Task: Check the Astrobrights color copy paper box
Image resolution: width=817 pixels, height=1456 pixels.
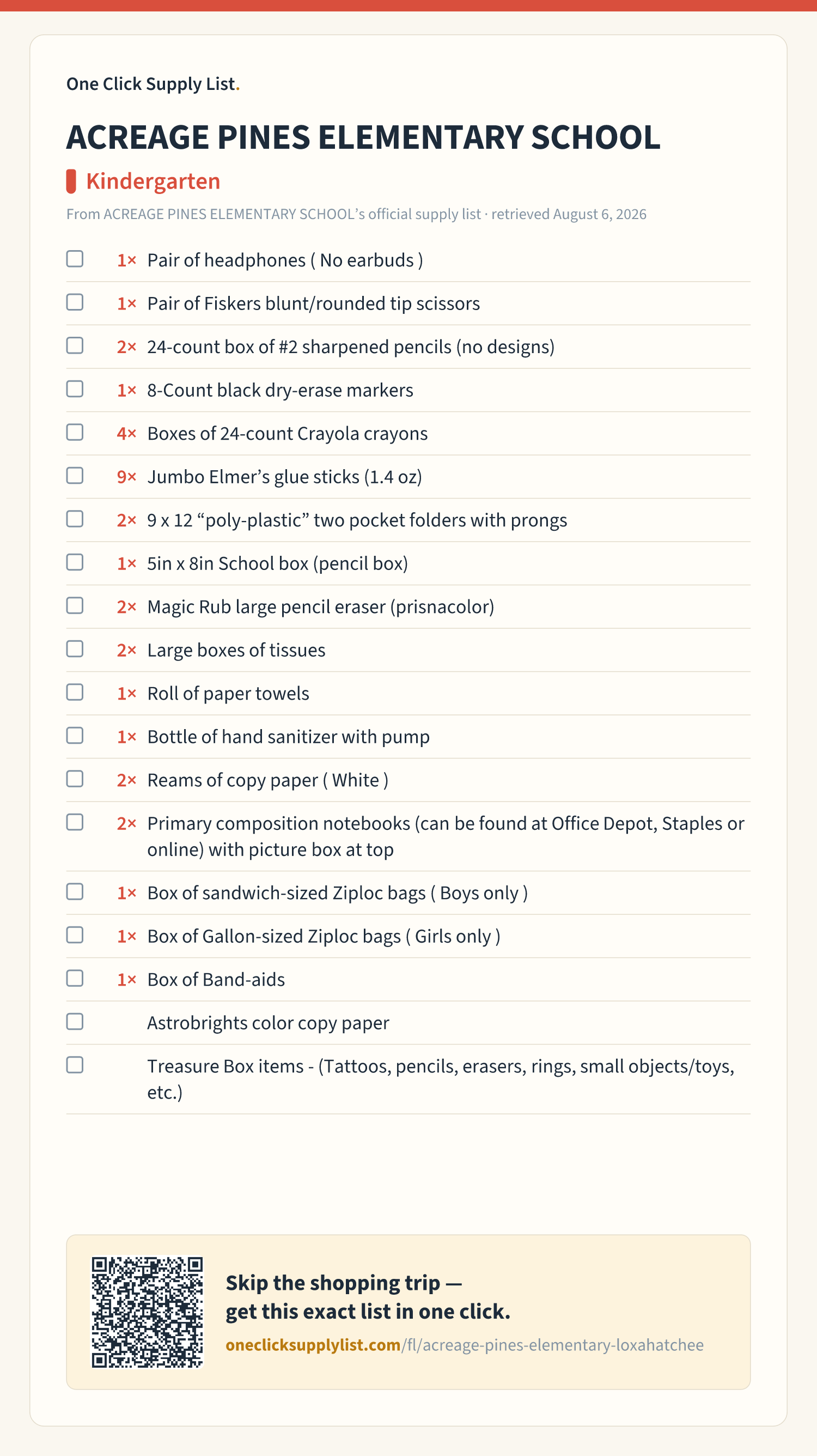Action: (75, 1022)
